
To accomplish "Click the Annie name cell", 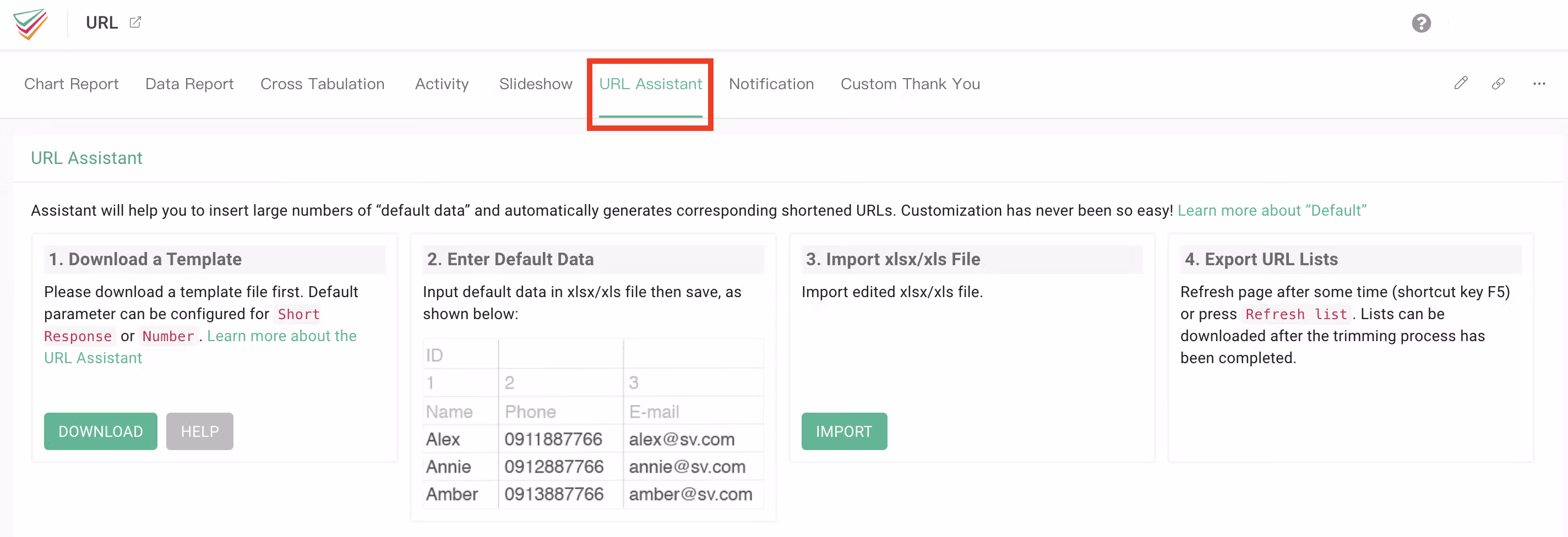I will coord(460,467).
